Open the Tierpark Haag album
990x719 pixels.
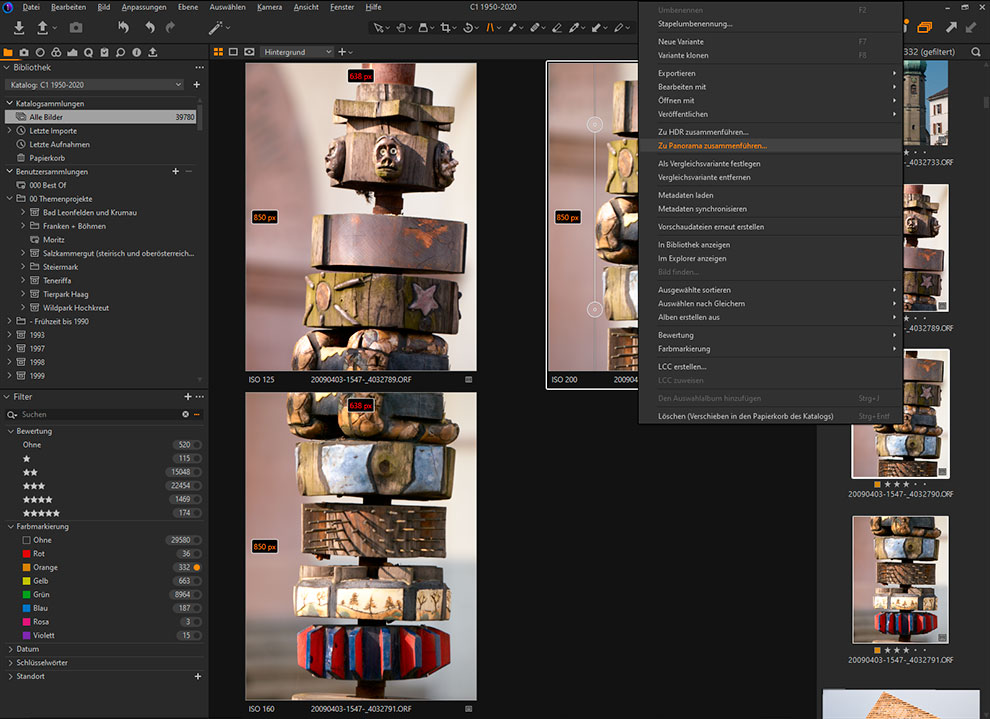(x=66, y=294)
